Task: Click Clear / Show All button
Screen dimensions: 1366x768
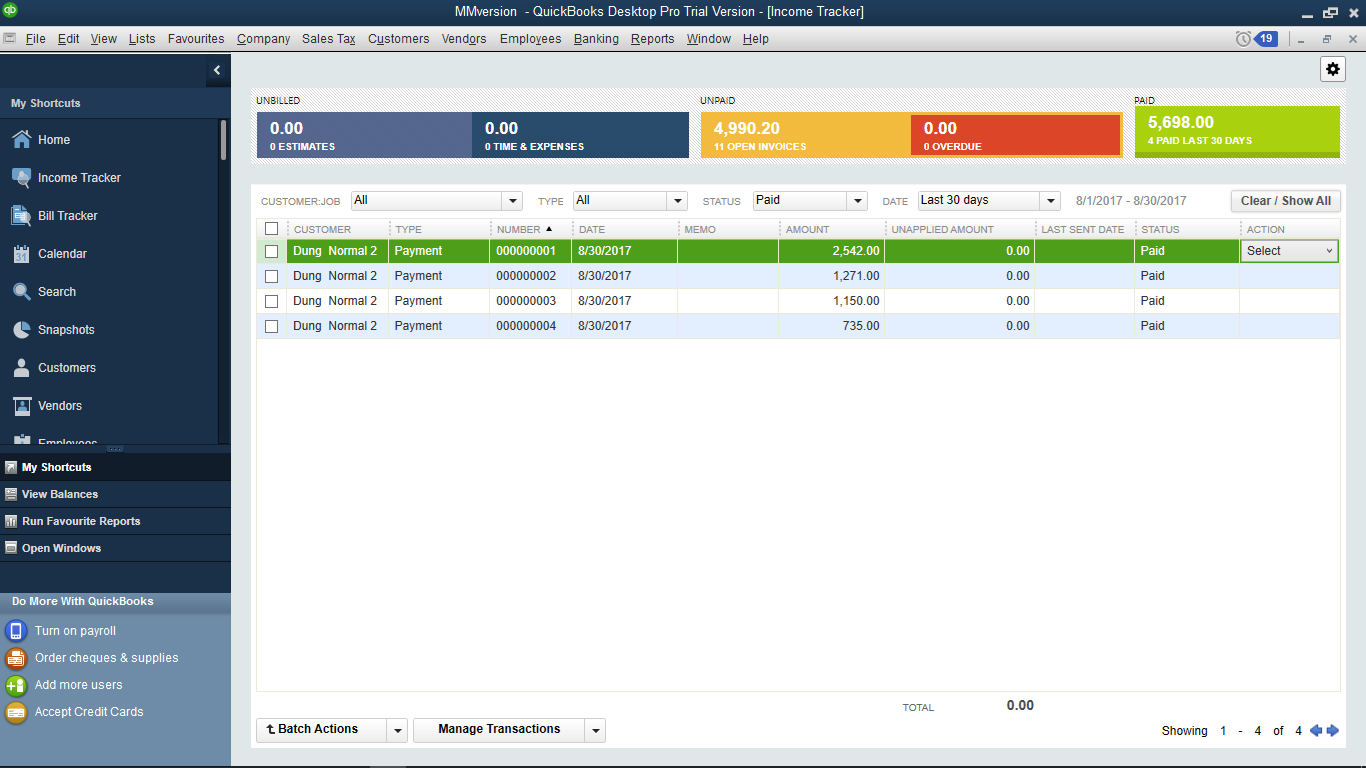Action: click(x=1285, y=201)
